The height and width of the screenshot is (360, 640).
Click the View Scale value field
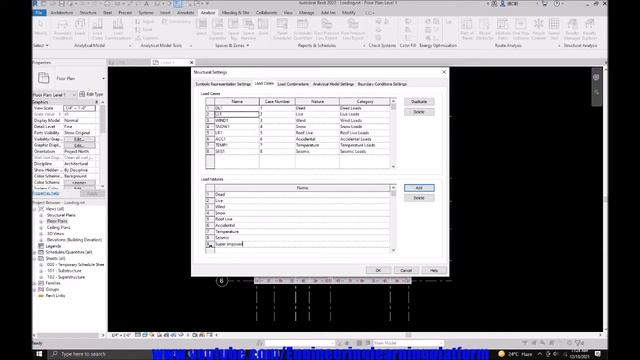pyautogui.click(x=79, y=108)
